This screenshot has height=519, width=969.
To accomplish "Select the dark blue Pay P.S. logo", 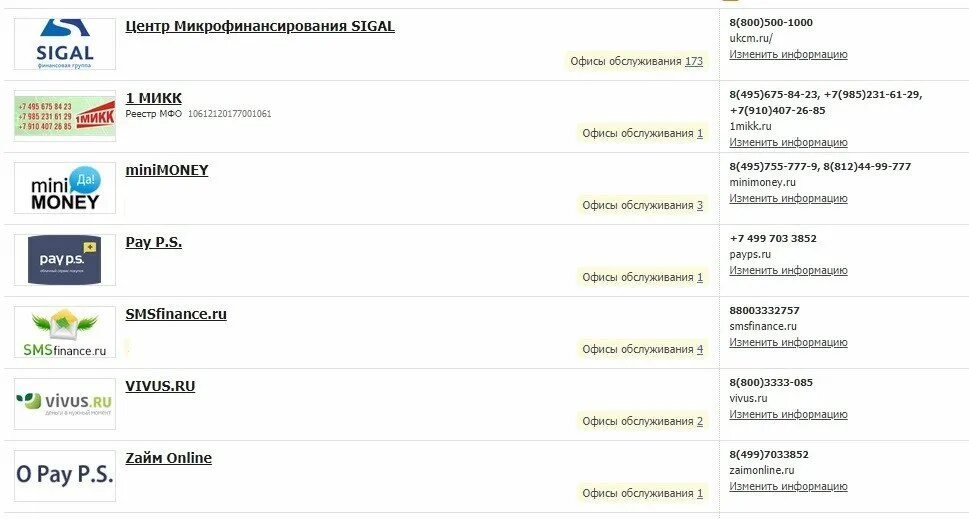I will coord(65,260).
